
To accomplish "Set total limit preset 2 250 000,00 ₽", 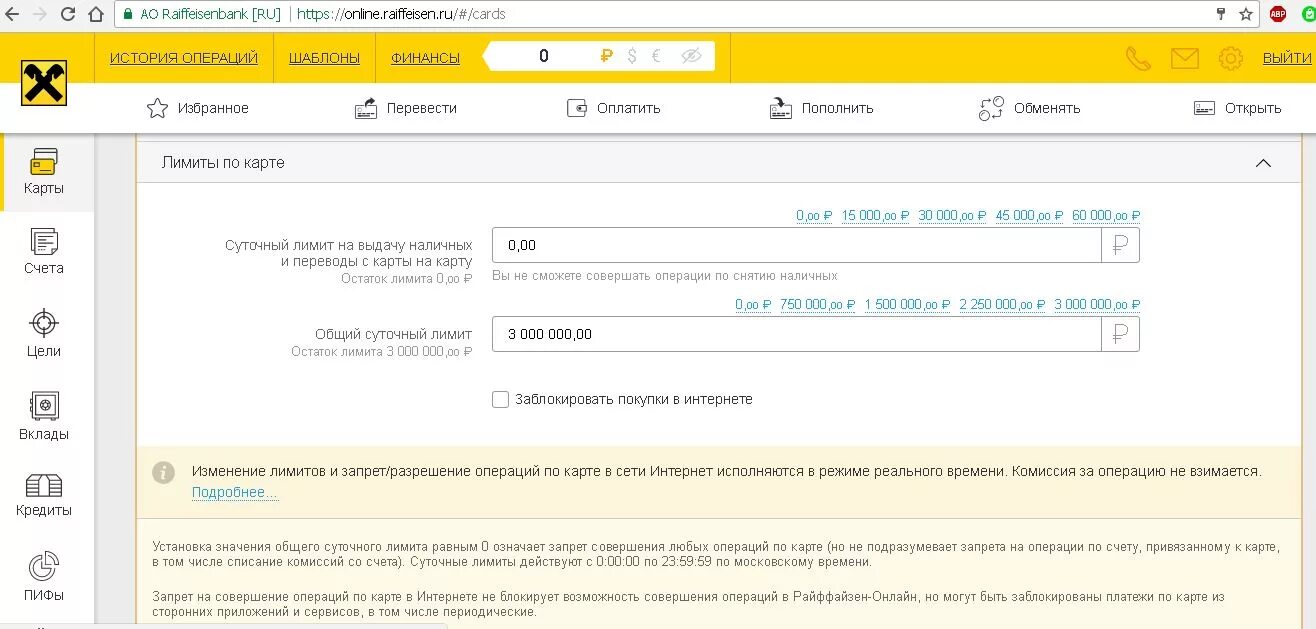I will [1002, 304].
